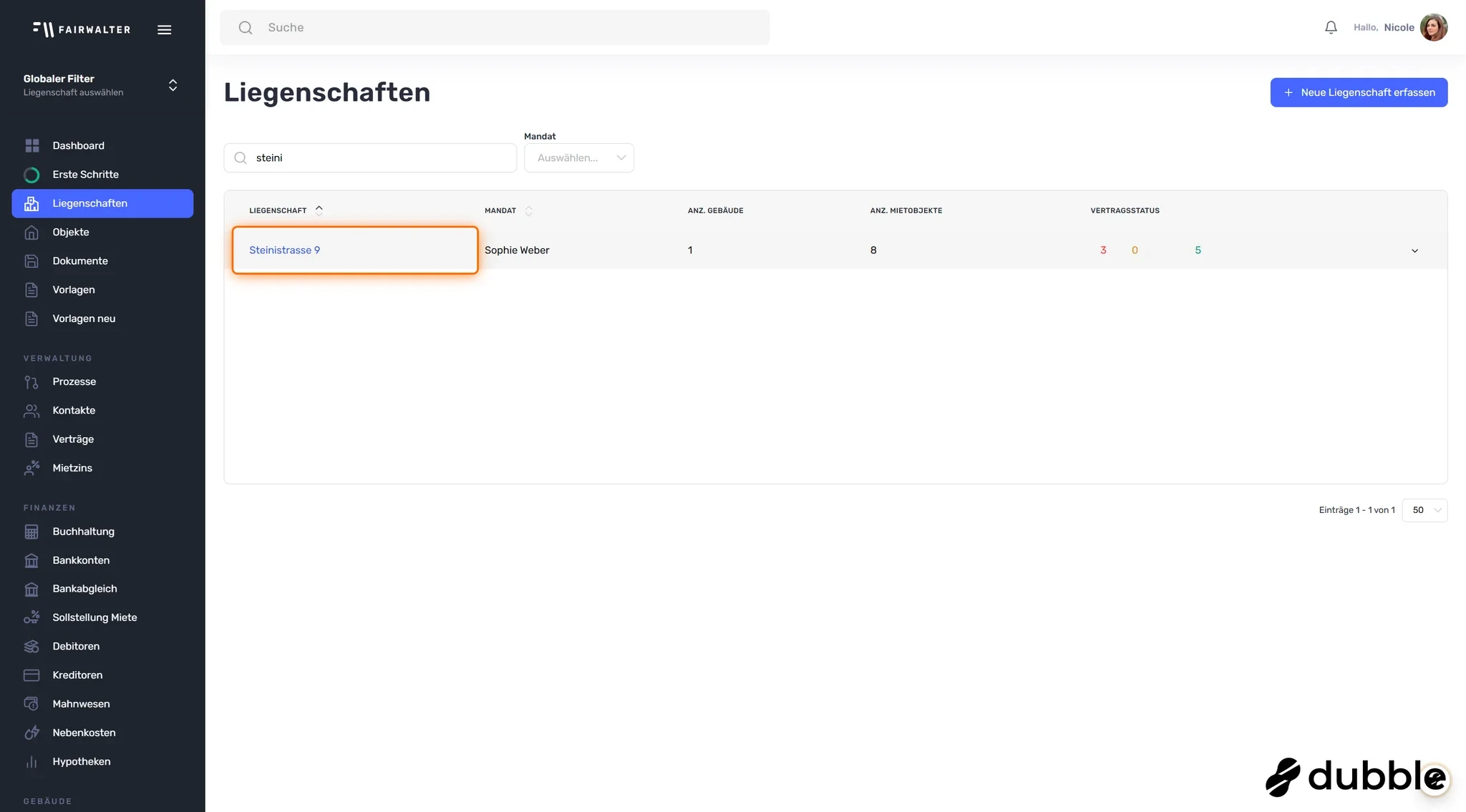This screenshot has width=1466, height=812.
Task: Click the Prozesse sidebar icon
Action: [x=31, y=382]
